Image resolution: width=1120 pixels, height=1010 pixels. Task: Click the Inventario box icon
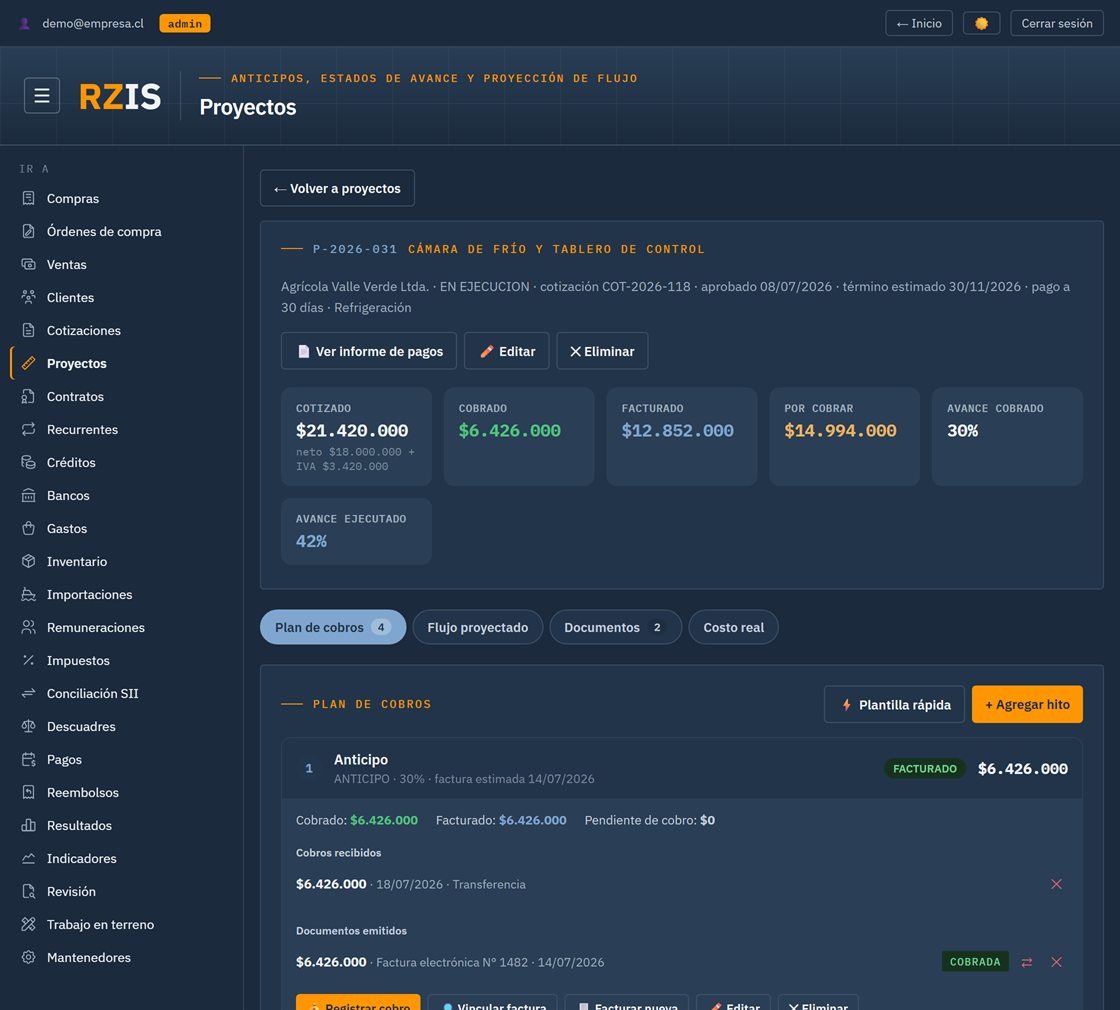tap(29, 561)
